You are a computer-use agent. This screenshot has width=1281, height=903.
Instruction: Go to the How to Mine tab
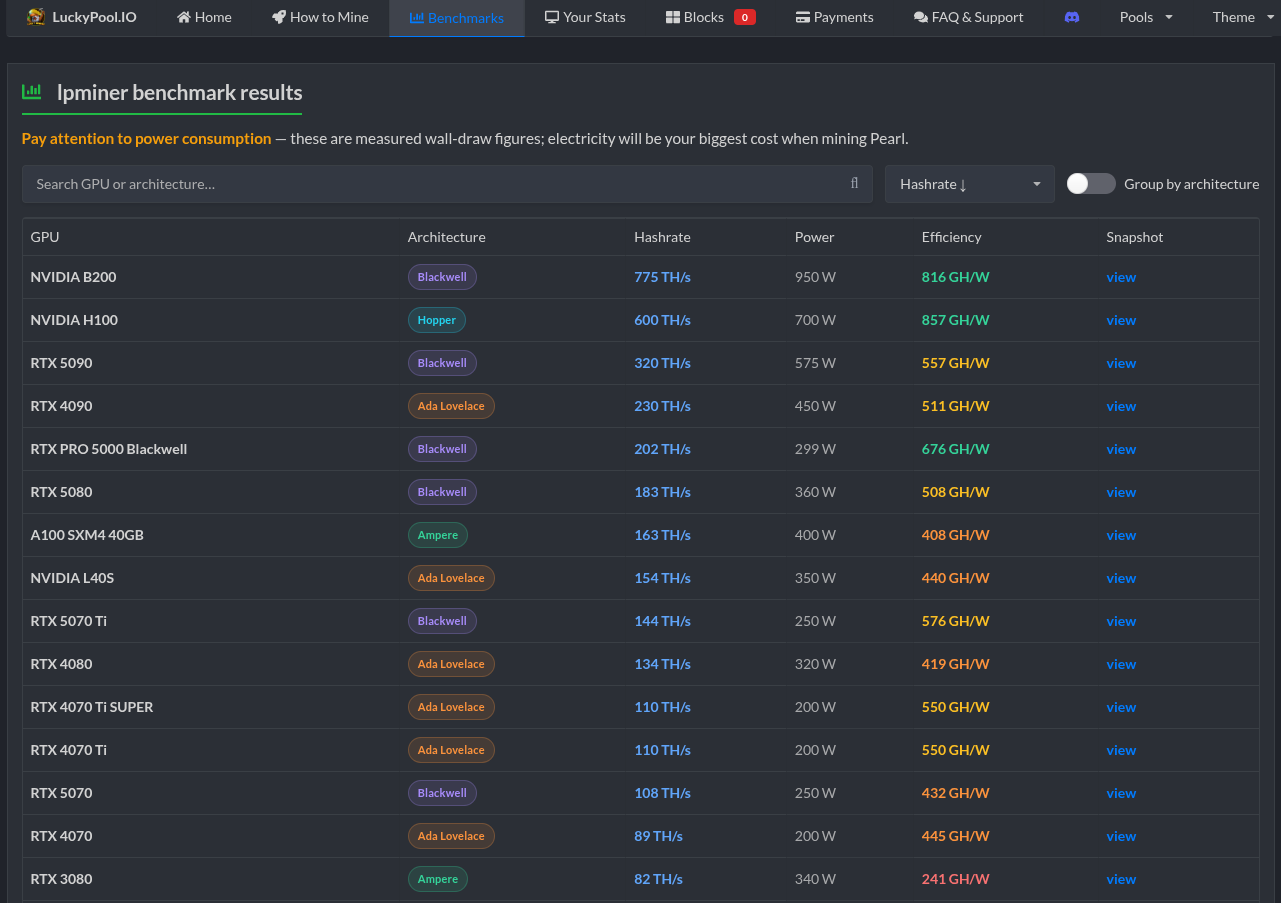coord(320,17)
